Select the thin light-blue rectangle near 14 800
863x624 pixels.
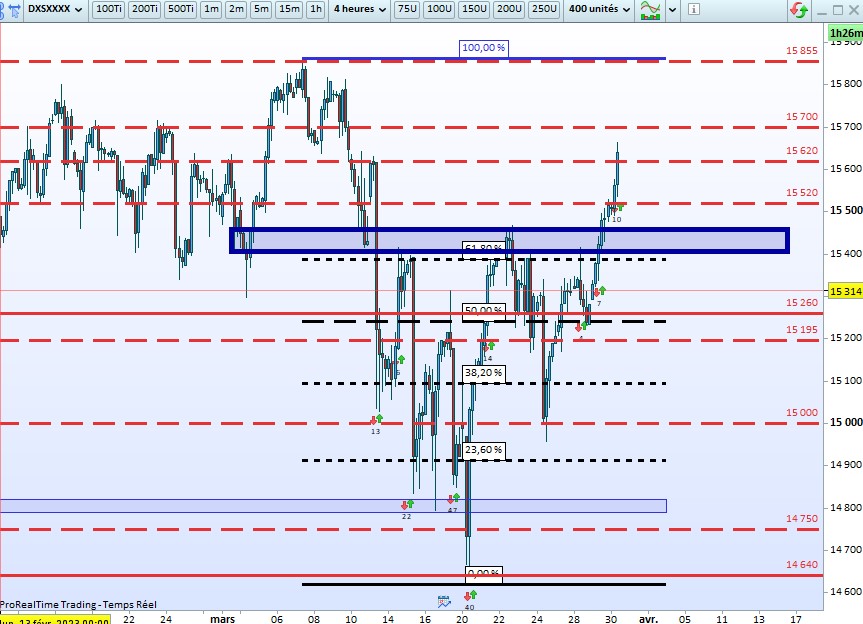point(333,506)
